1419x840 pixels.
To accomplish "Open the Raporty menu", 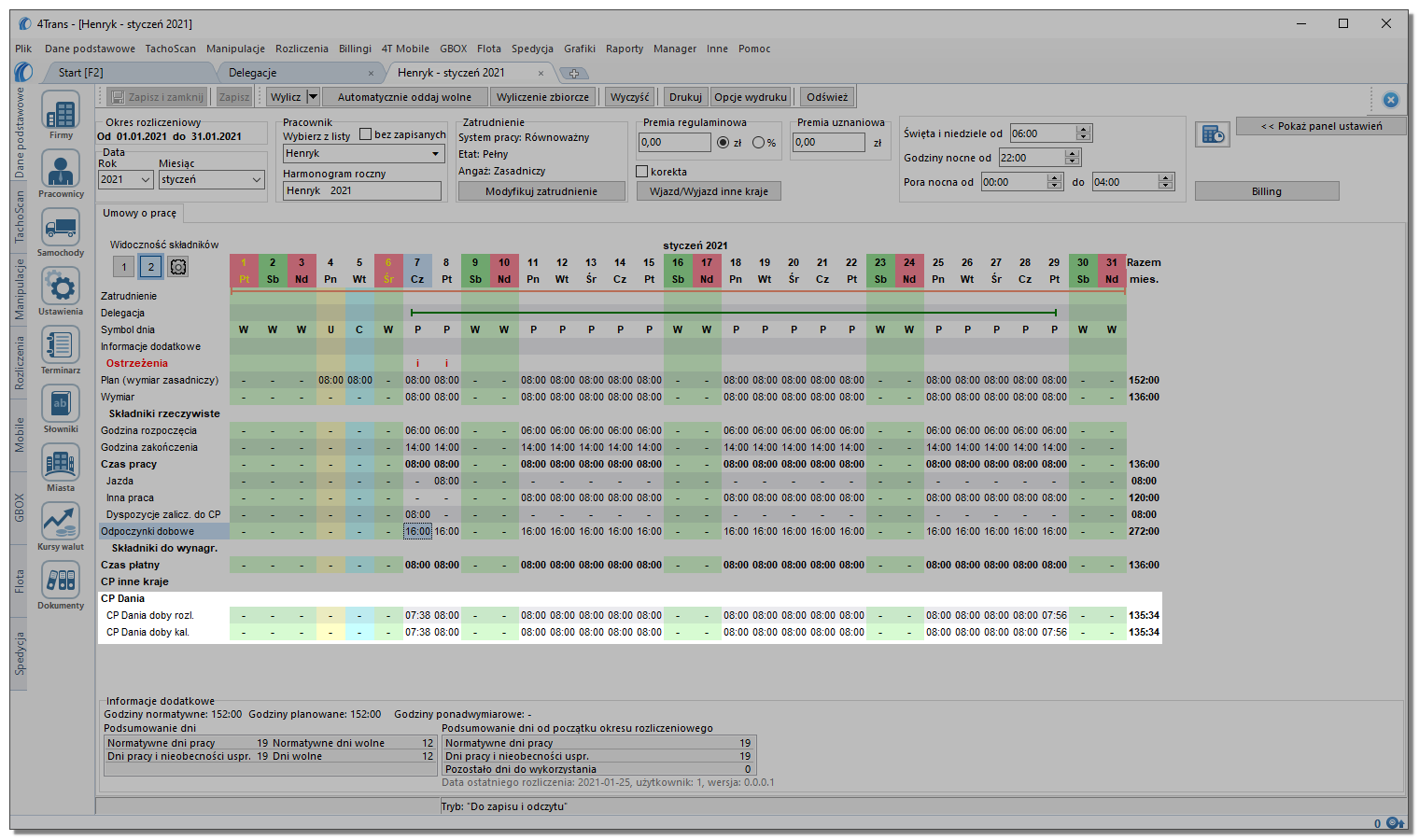I will 625,49.
